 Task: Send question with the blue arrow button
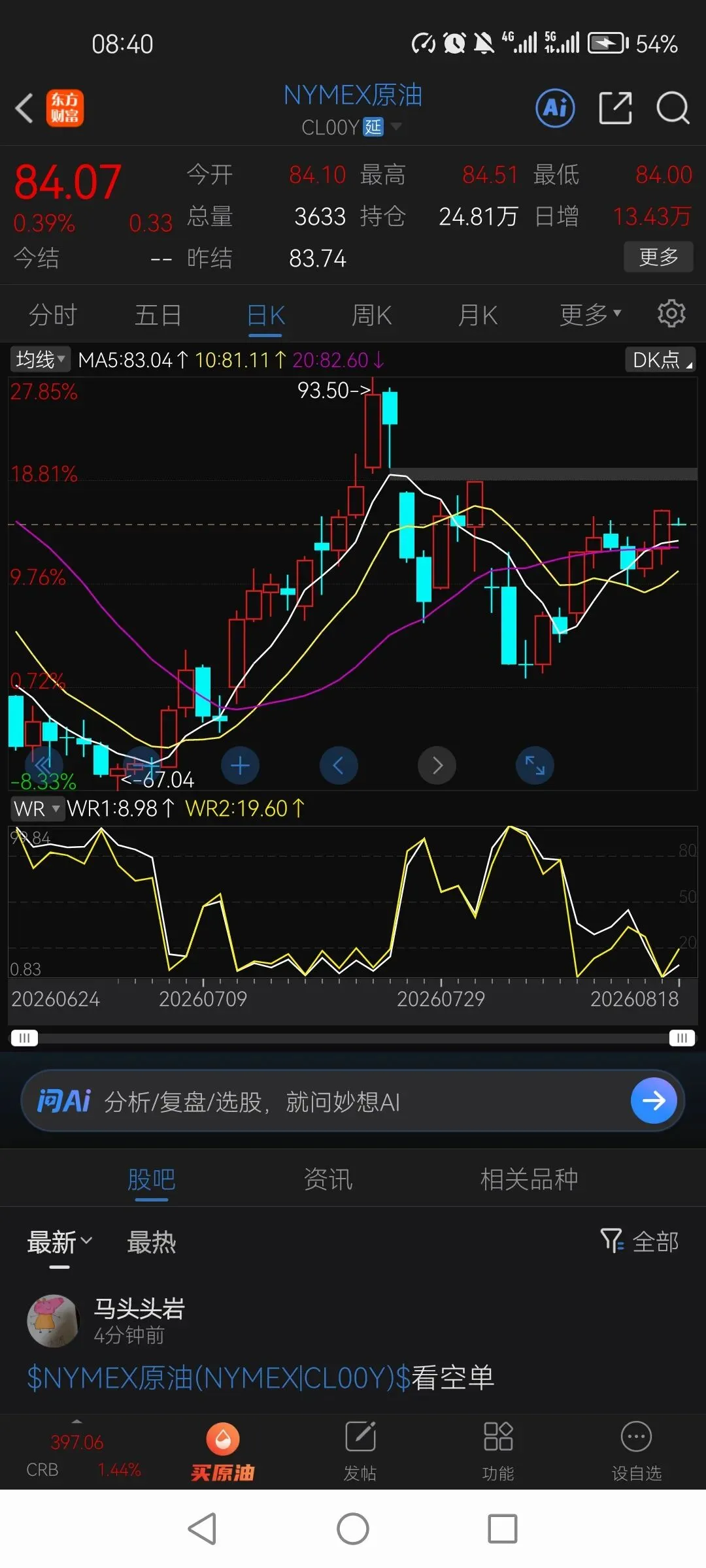pyautogui.click(x=654, y=1101)
